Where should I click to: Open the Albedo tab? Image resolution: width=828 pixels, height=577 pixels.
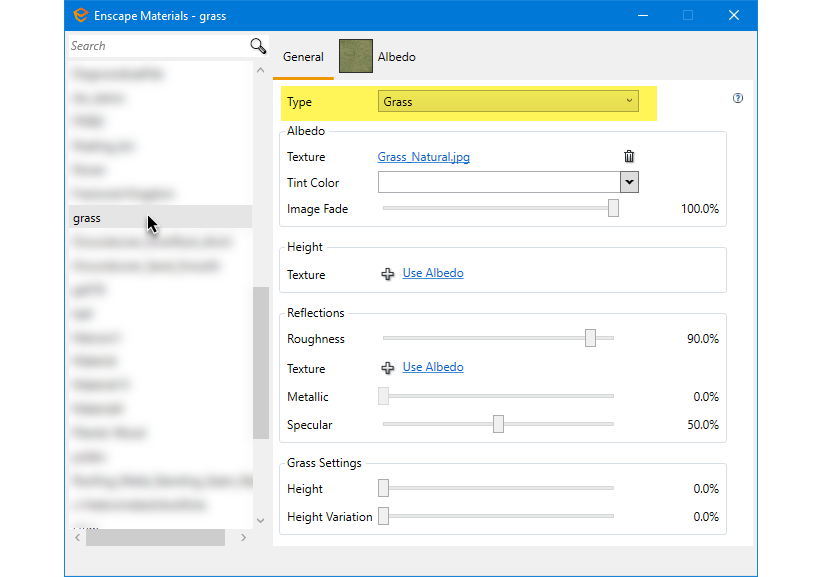pos(378,57)
